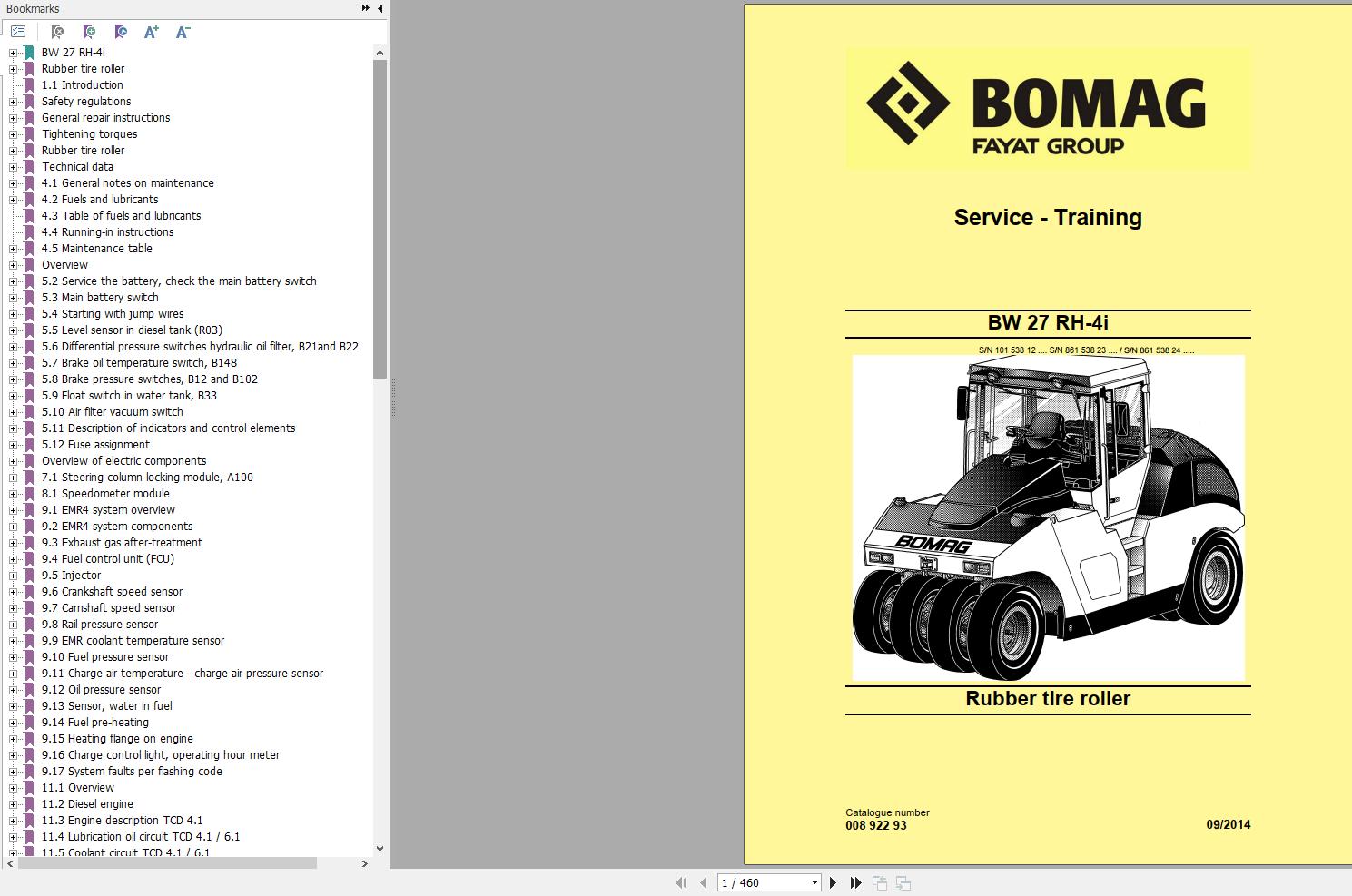Screen dimensions: 1352x896
Task: Click the bookmark icon beside 9.5 Injector
Action: 29,576
